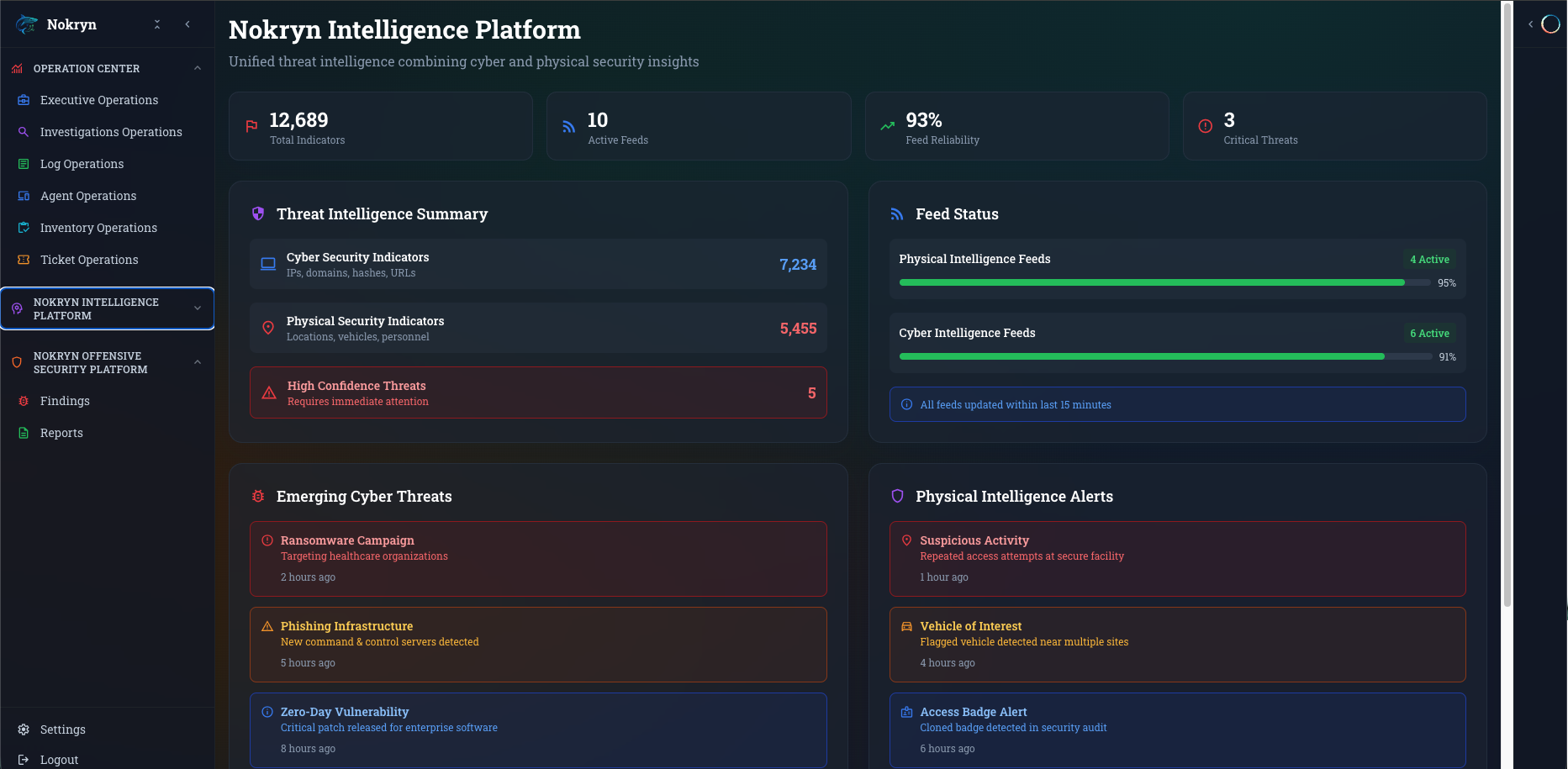
Task: Click the Investigations Operations search icon
Action: coord(24,132)
